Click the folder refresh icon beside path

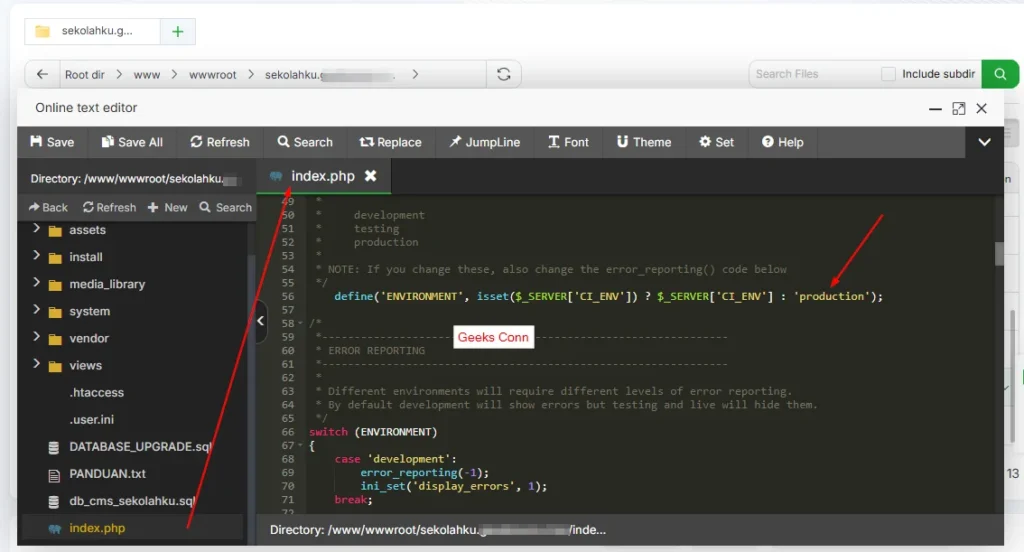(503, 74)
